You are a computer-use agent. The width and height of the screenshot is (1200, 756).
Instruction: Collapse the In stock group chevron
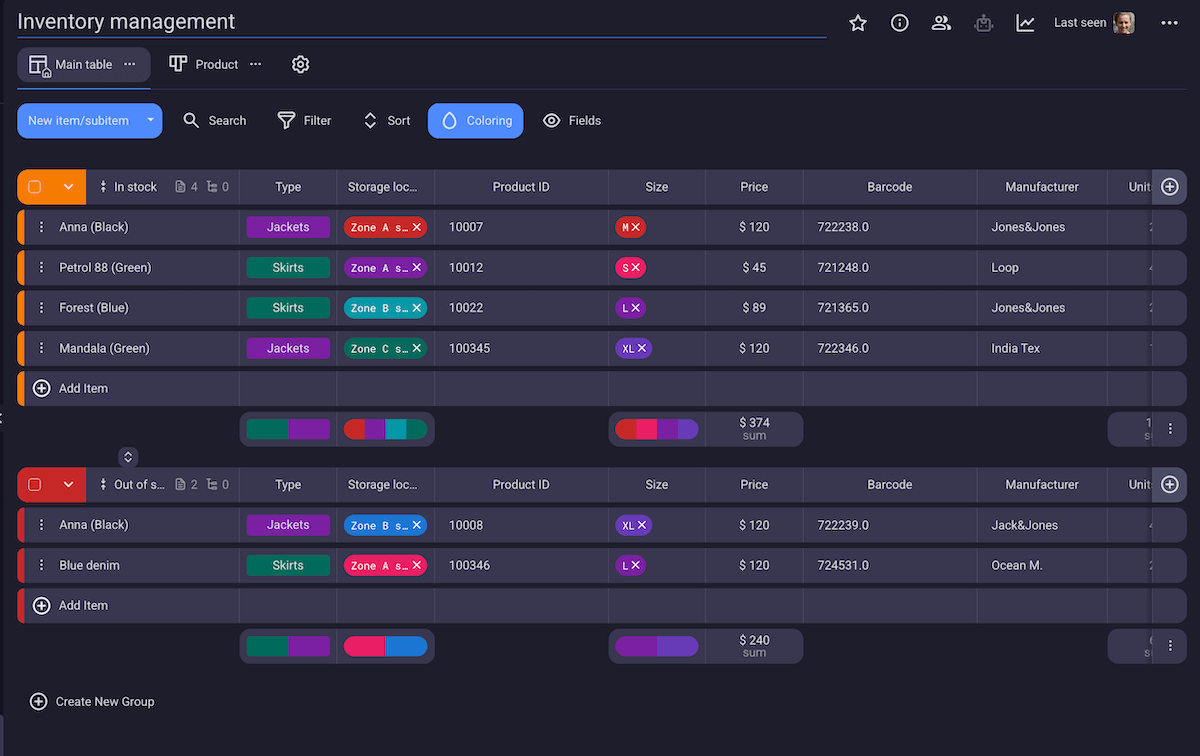(68, 187)
